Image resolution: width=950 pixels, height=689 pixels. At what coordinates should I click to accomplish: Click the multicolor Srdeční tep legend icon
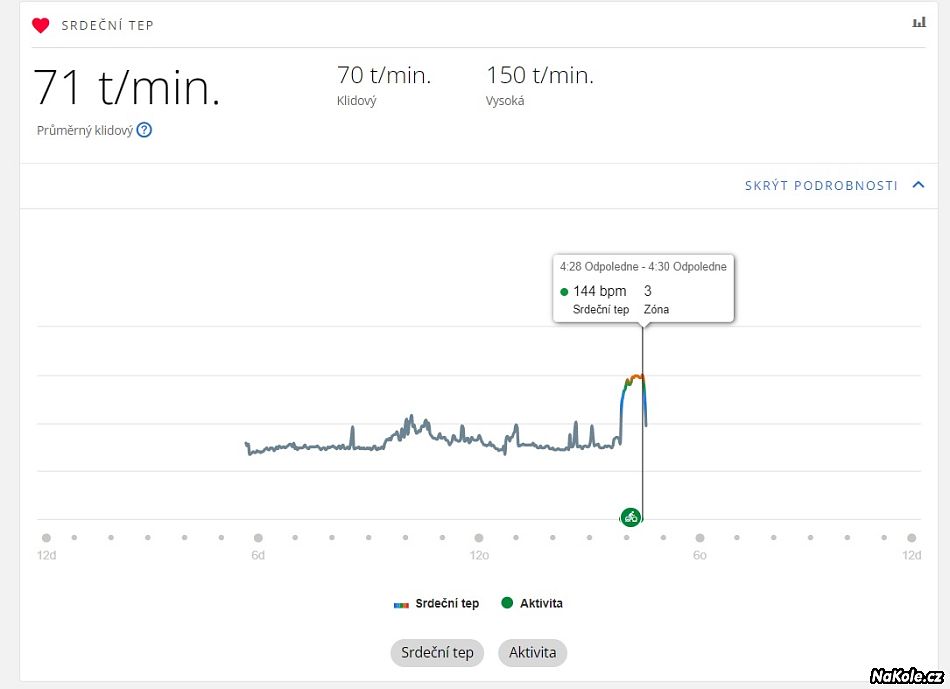401,604
